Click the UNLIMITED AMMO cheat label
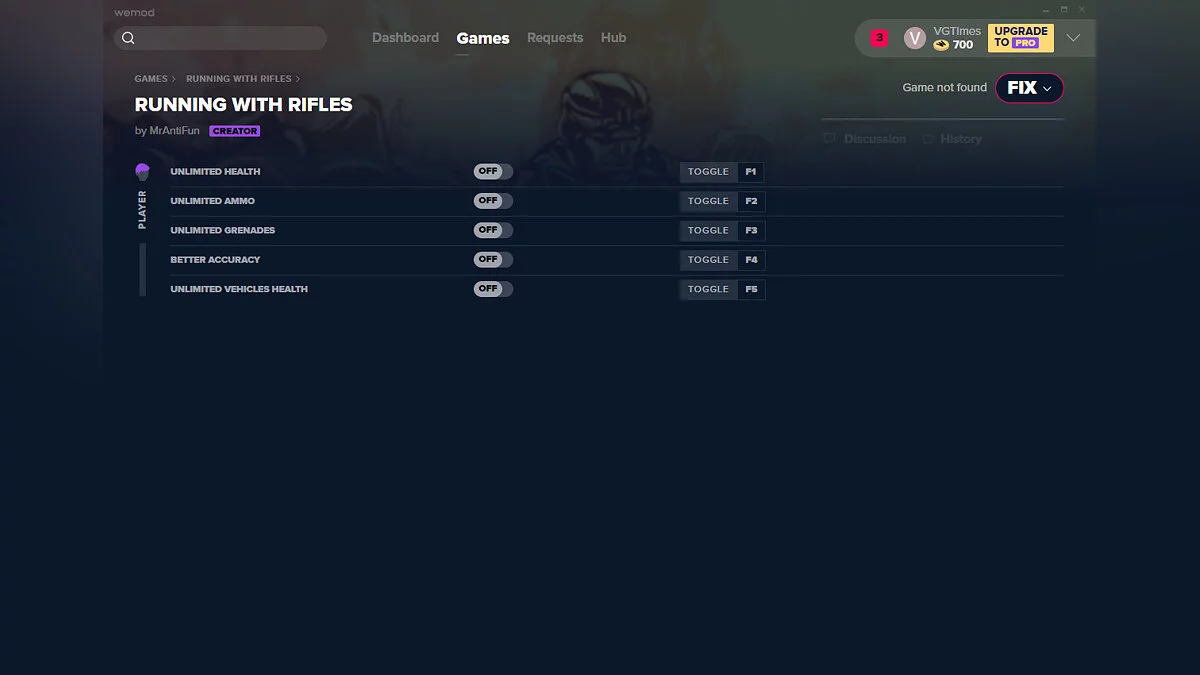The width and height of the screenshot is (1200, 675). point(212,201)
